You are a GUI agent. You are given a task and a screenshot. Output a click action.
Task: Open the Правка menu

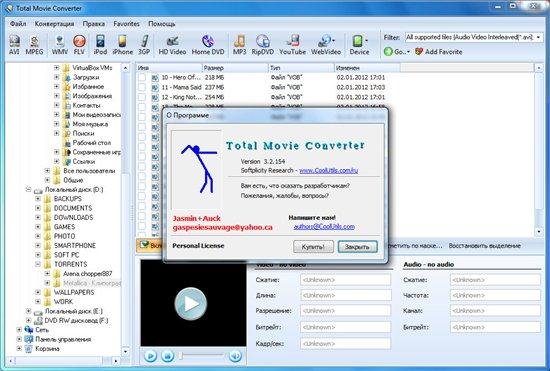[x=94, y=24]
